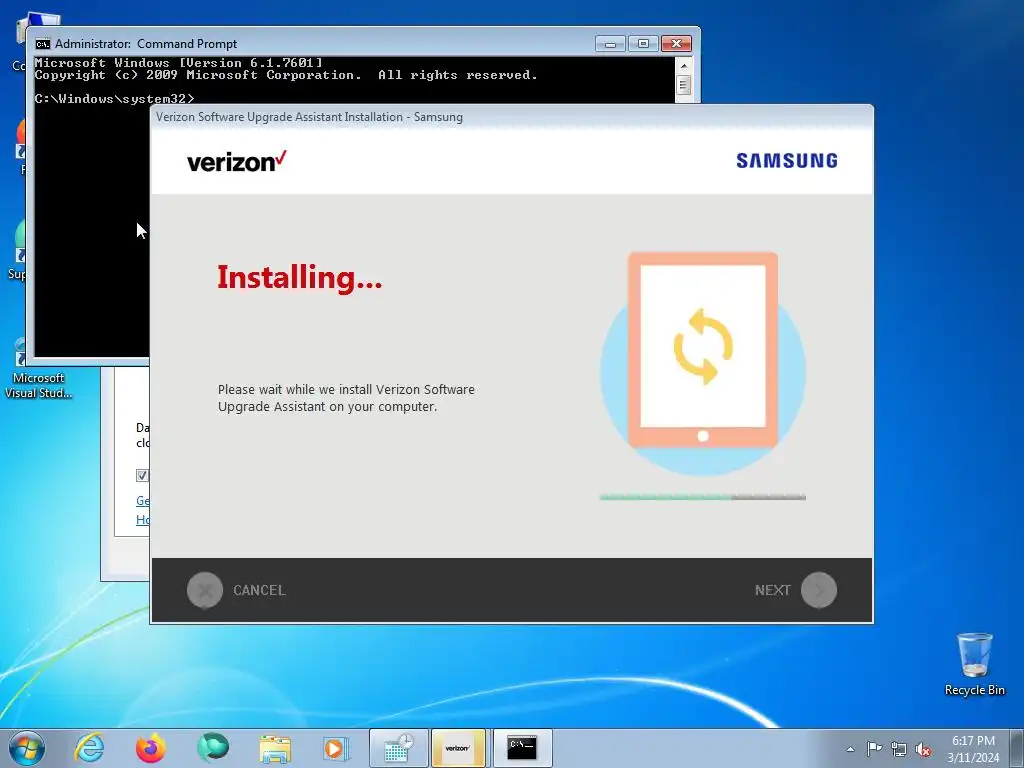The width and height of the screenshot is (1024, 768).
Task: Switch to Verizon installer taskbar item
Action: pos(458,748)
